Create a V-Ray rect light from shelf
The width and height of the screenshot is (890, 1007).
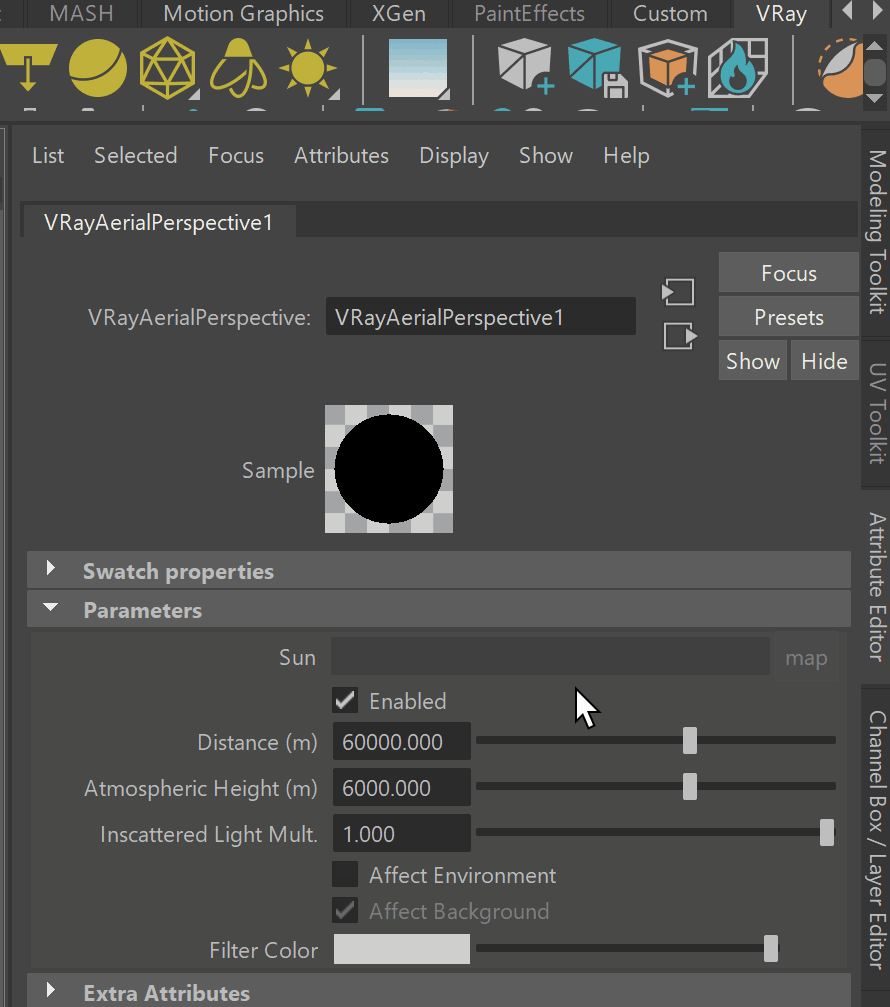click(28, 67)
